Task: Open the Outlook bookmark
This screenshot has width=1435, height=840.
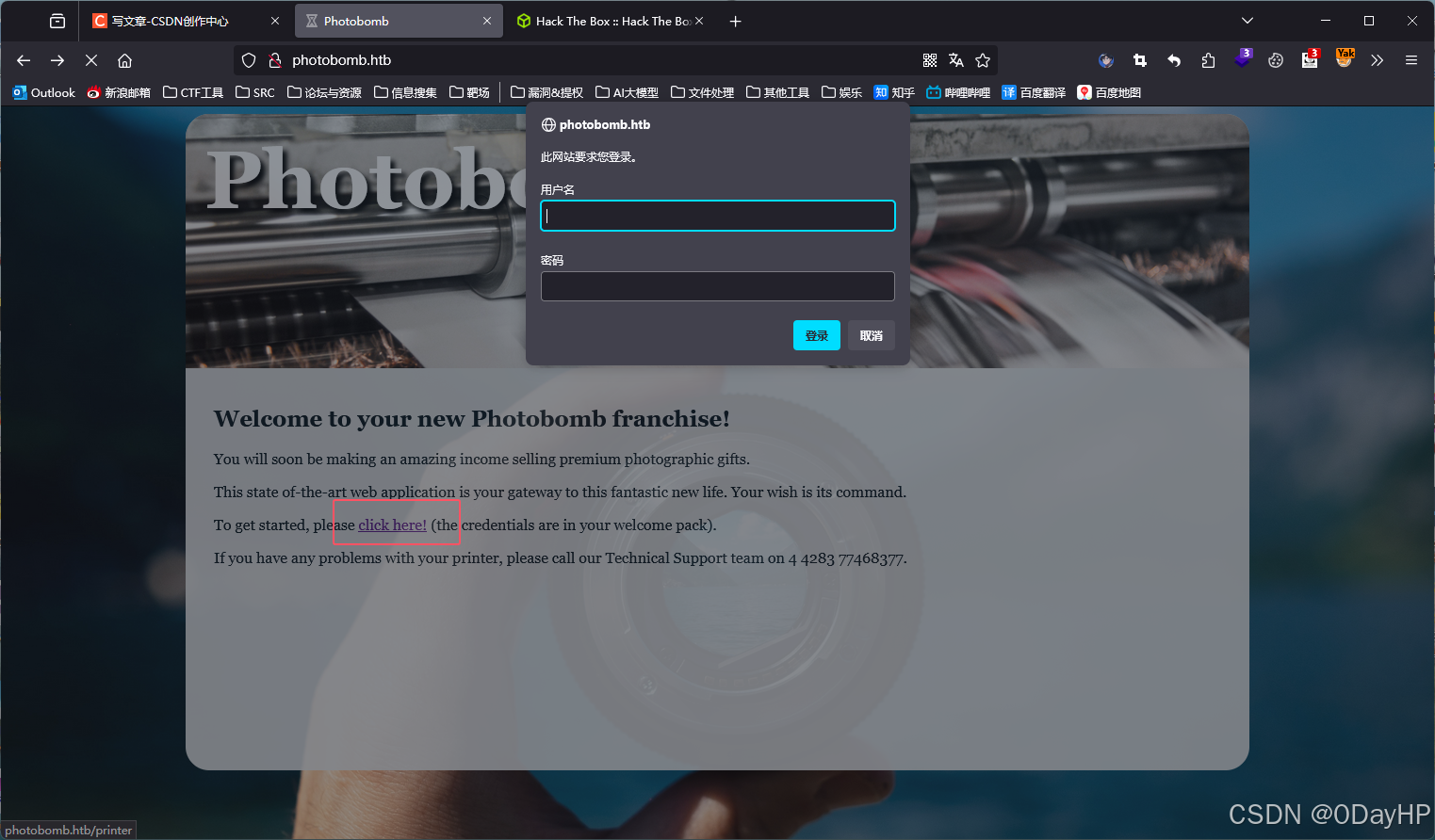Action: 44,92
